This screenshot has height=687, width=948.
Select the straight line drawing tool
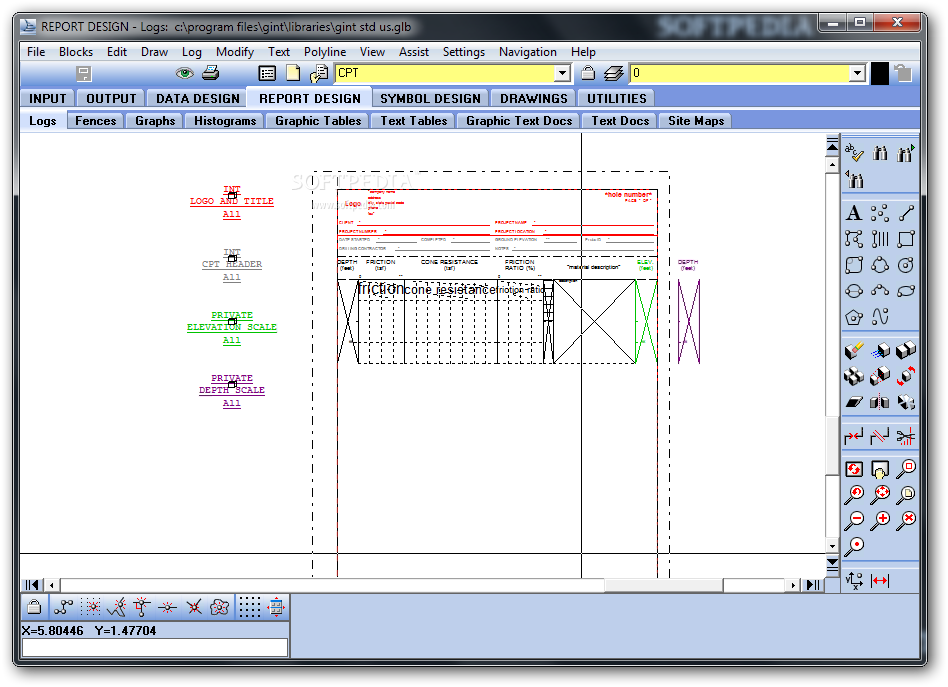coord(906,213)
